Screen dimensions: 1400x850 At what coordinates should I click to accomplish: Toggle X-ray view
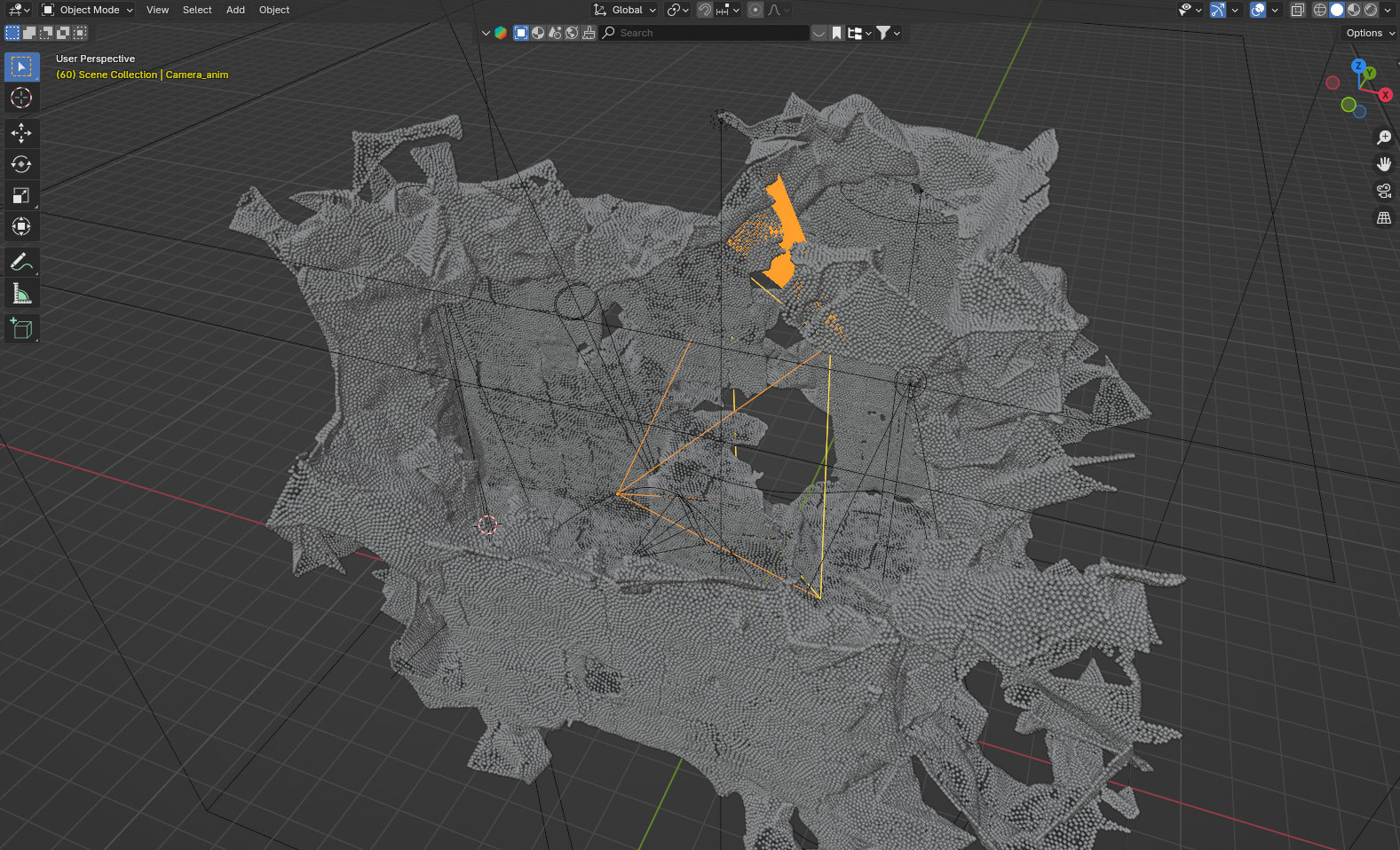[1297, 10]
